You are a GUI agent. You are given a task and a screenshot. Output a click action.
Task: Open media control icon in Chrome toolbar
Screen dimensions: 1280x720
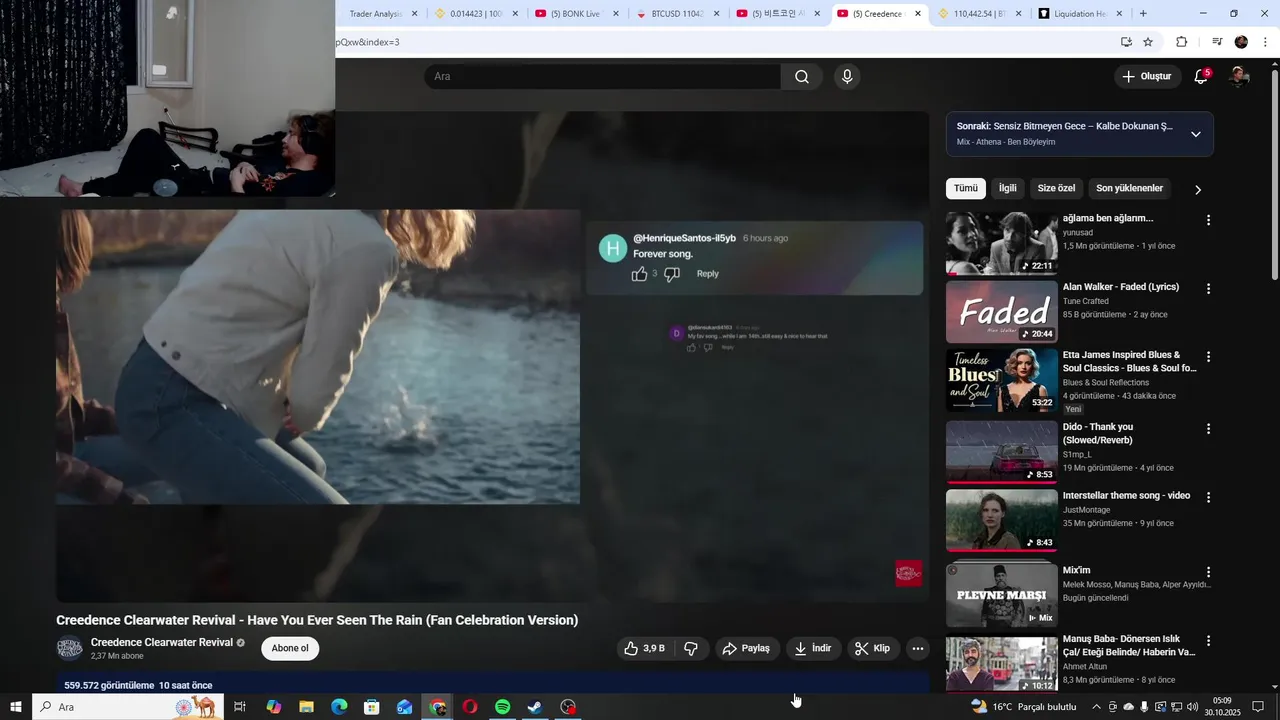(x=1217, y=42)
